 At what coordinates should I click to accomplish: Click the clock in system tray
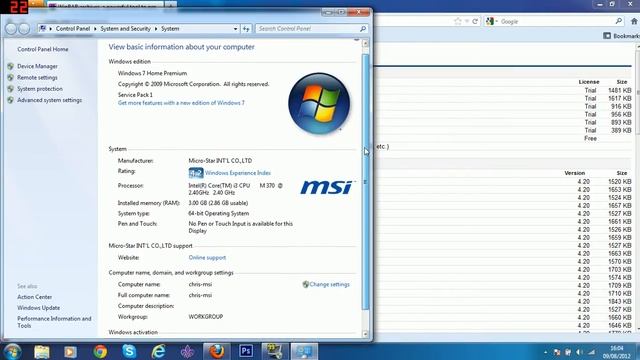(x=617, y=352)
